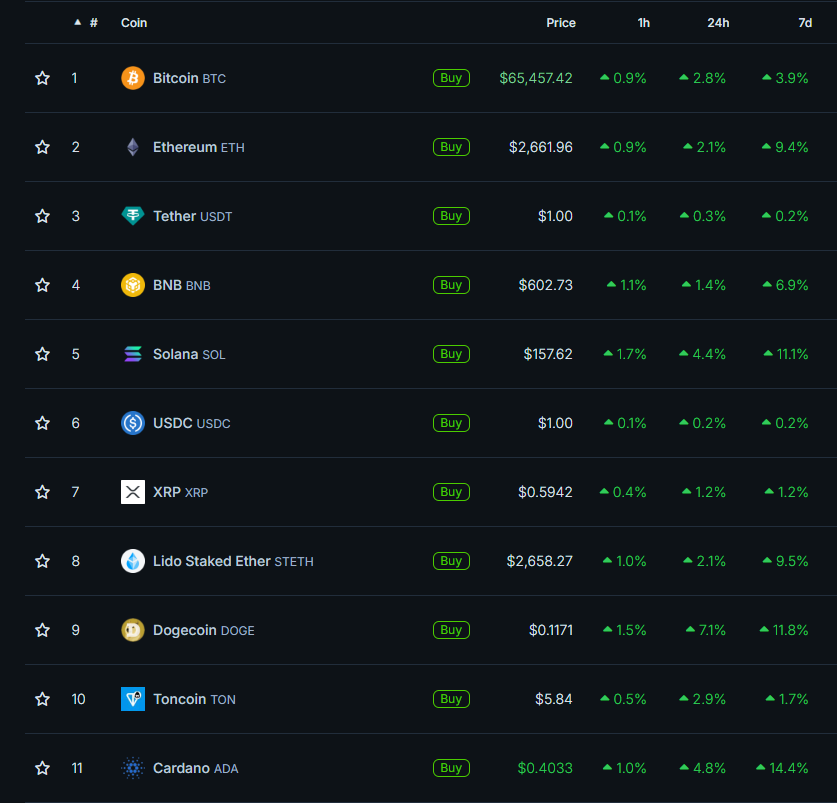The width and height of the screenshot is (837, 803).
Task: Add Solana to favorites via star
Action: 42,354
